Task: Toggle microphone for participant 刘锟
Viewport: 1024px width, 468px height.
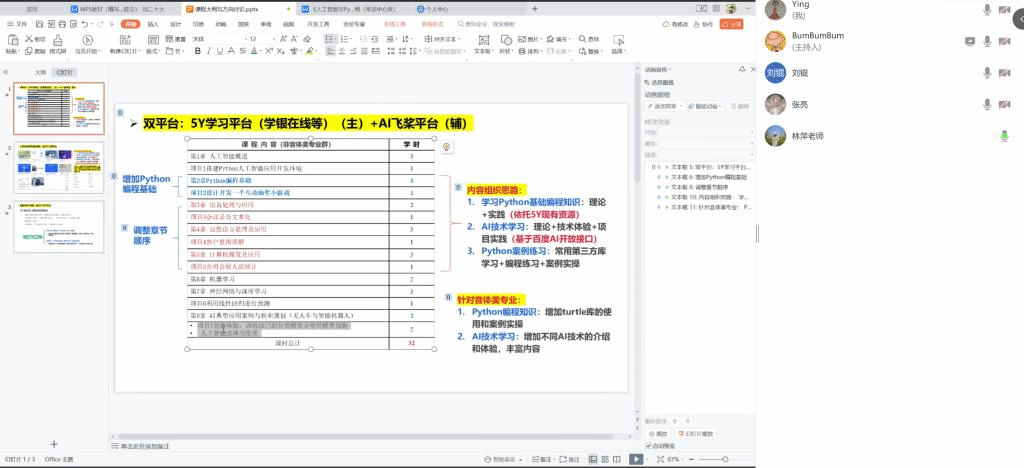Action: (988, 73)
